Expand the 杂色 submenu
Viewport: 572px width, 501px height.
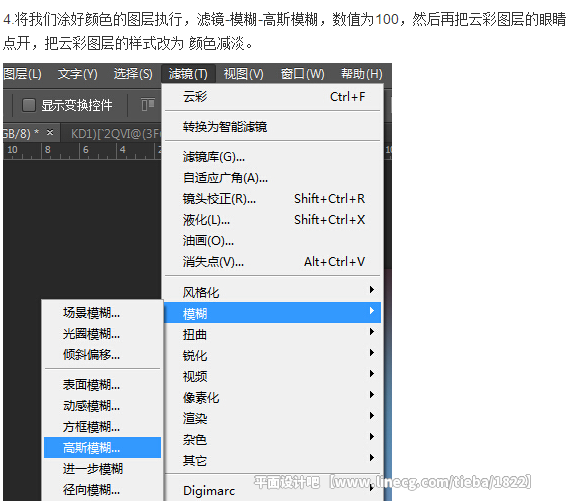(x=273, y=439)
